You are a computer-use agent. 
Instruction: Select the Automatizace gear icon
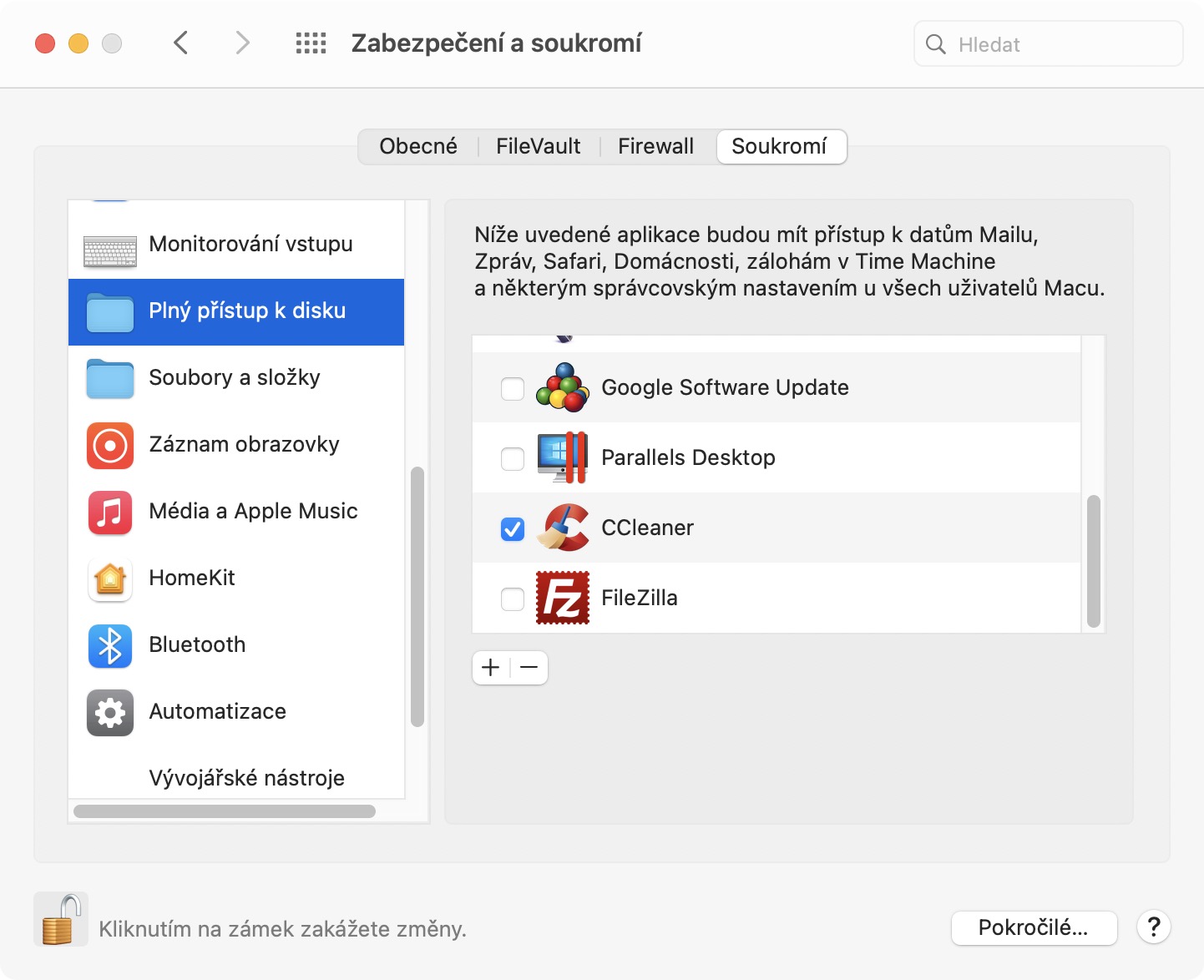[110, 712]
